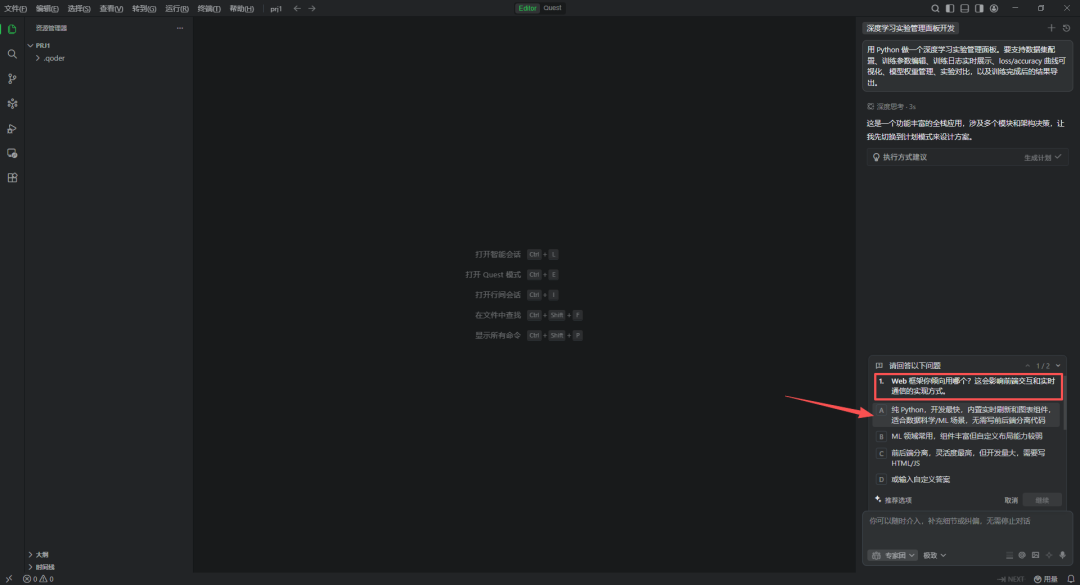Click the microphone voice input icon
1080x585 pixels.
click(1063, 555)
